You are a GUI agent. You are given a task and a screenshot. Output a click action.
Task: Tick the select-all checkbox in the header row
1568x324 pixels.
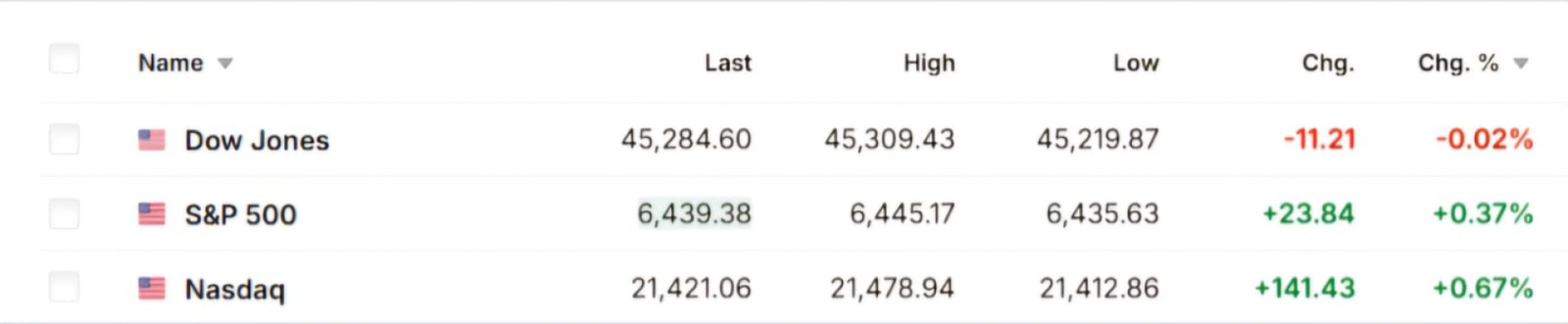pos(65,60)
